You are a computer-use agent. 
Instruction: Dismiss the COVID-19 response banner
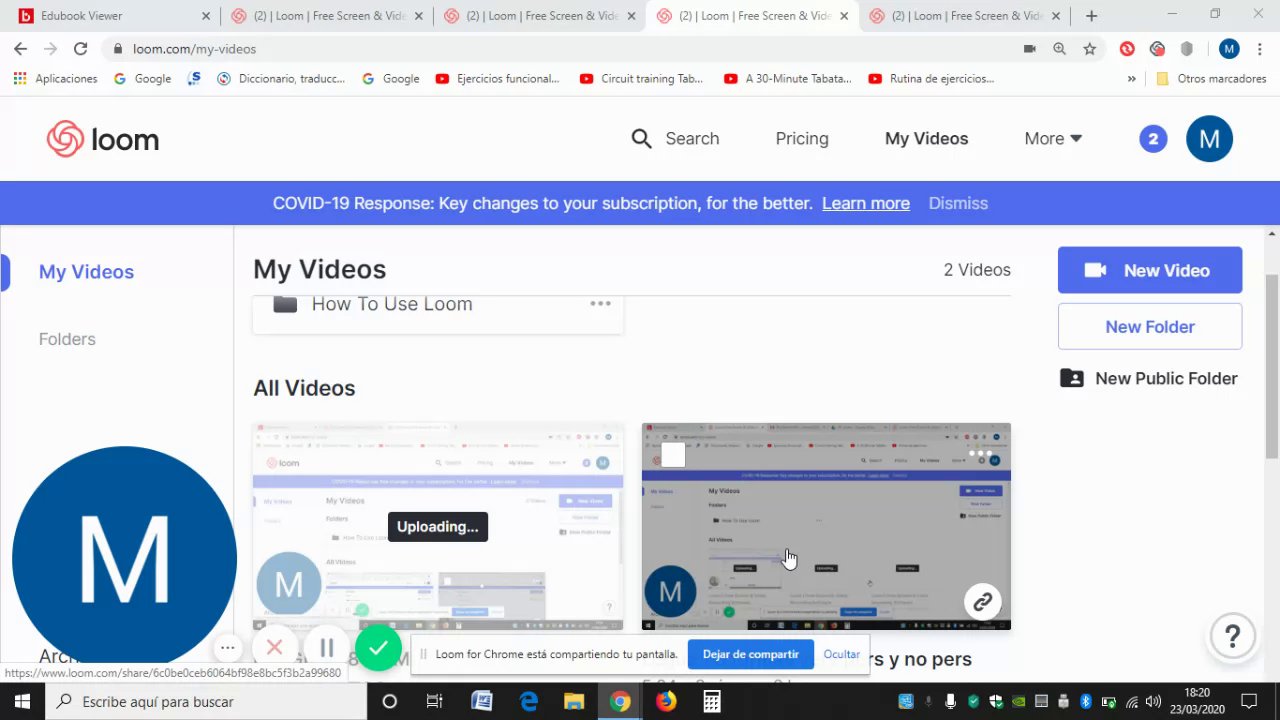pyautogui.click(x=958, y=203)
